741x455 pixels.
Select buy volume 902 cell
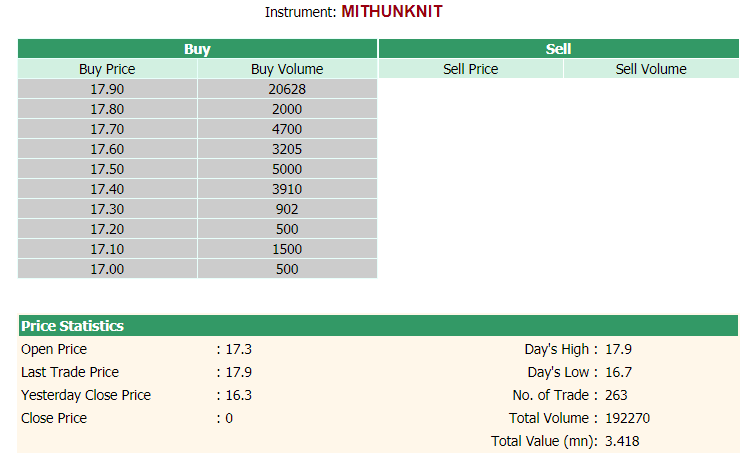[287, 209]
